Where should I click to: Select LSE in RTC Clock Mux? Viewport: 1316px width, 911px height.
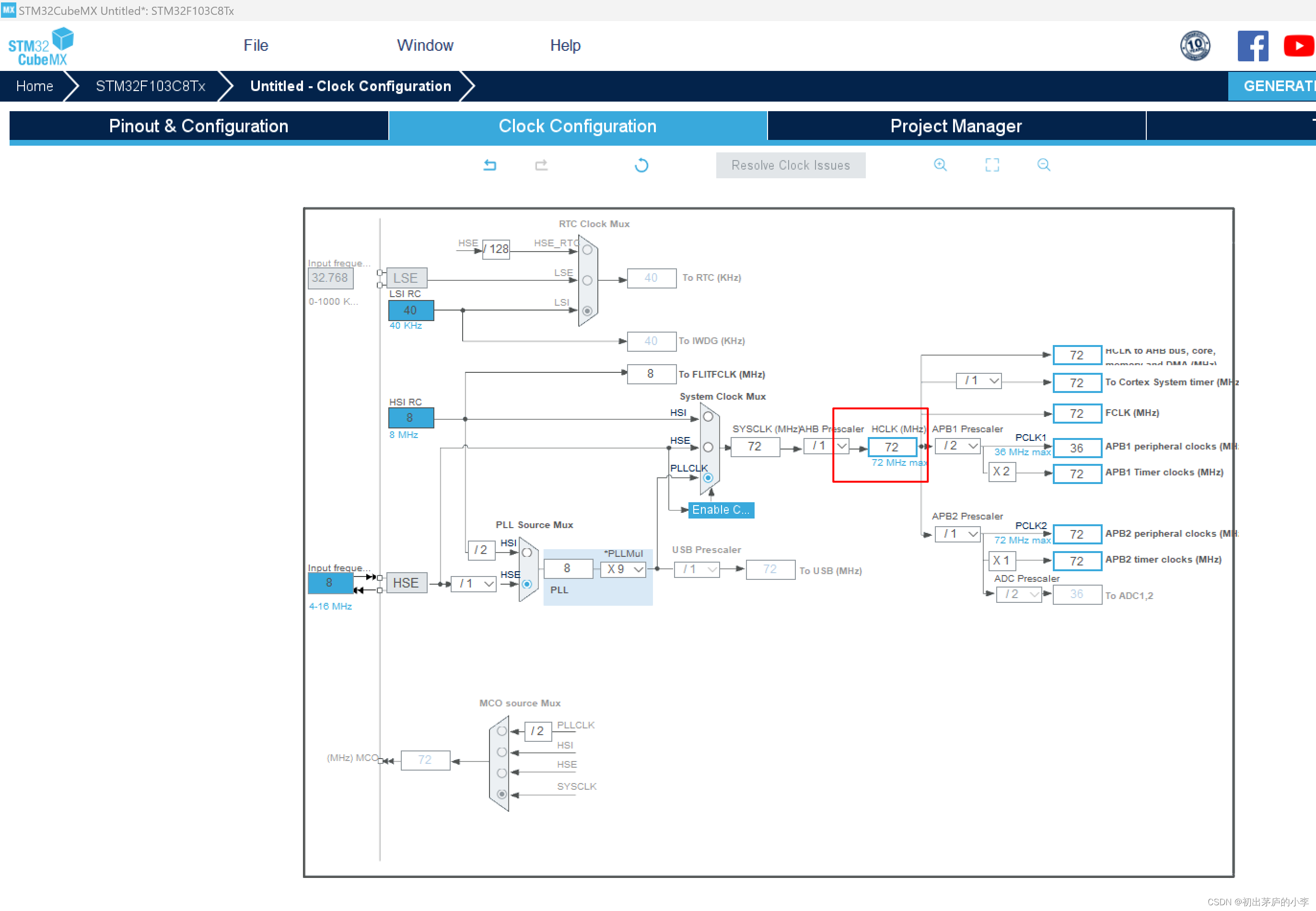pos(587,280)
